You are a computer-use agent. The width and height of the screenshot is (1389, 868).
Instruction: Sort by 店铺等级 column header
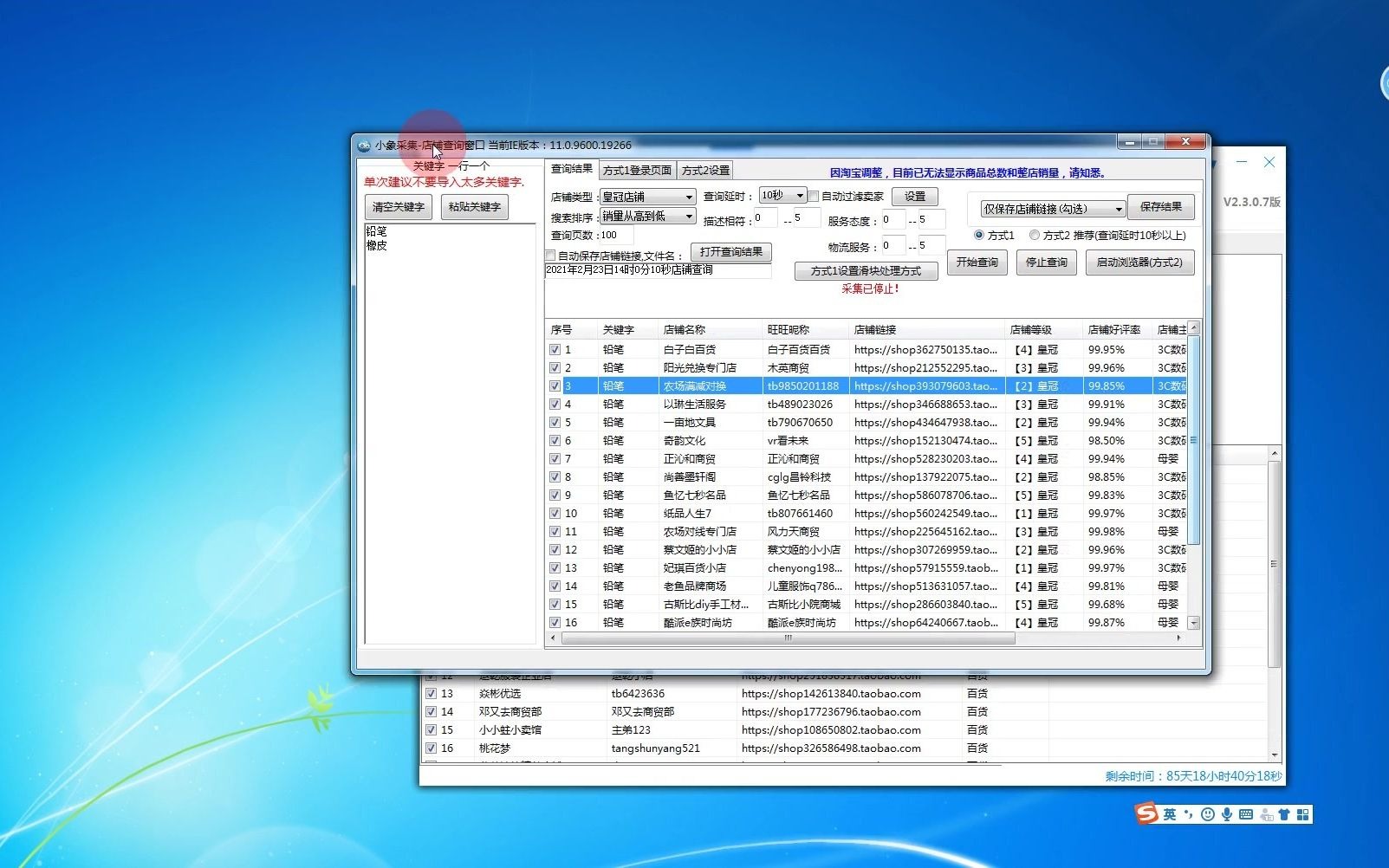1043,330
